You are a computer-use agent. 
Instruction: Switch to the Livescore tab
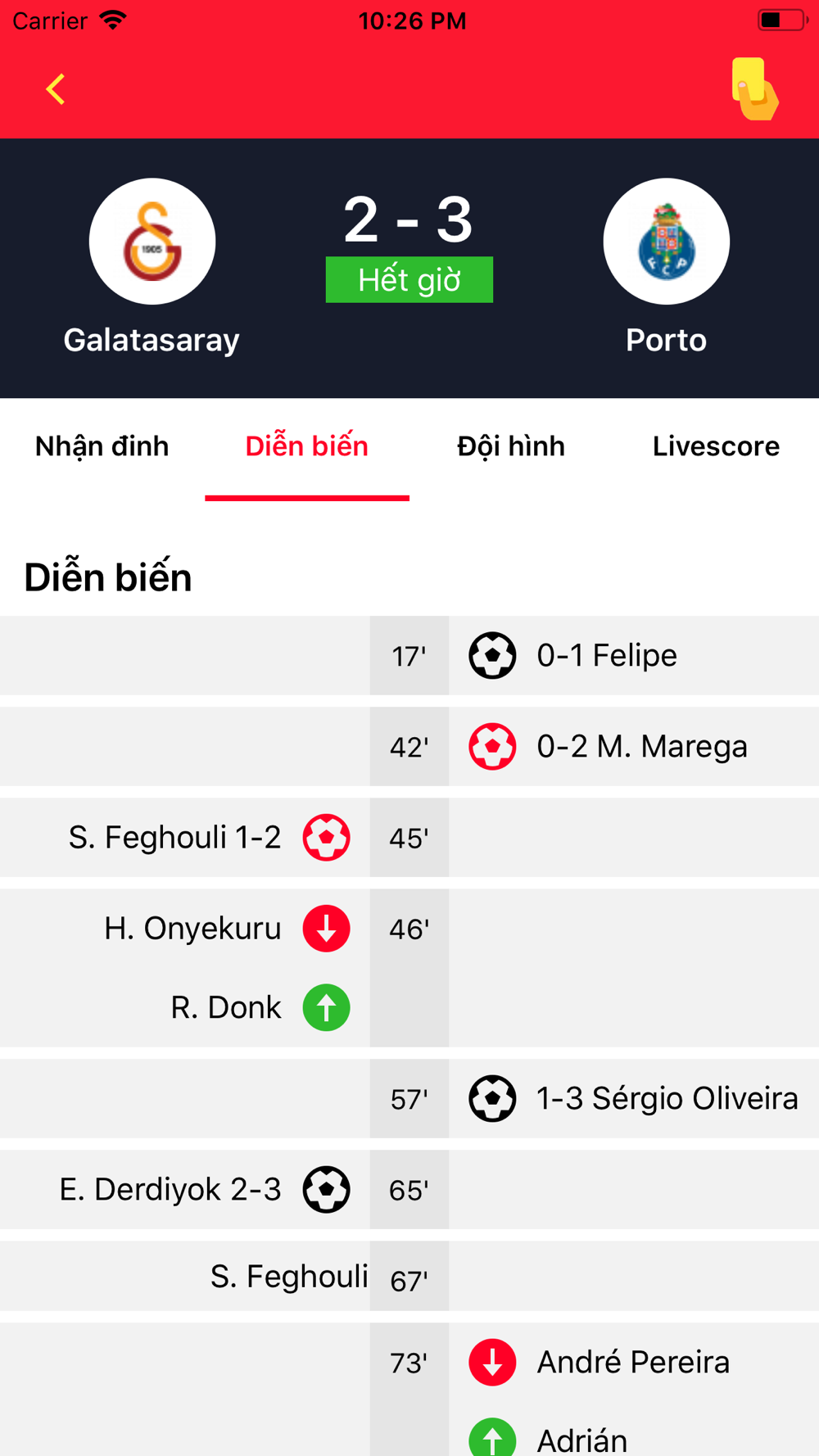(x=716, y=446)
